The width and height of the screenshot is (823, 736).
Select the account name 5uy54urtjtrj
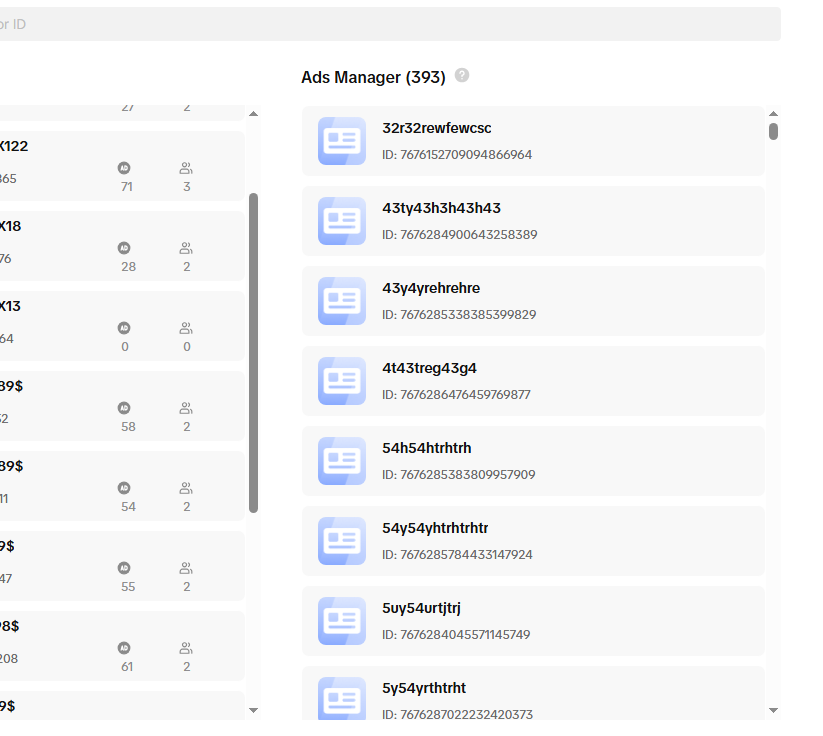pos(421,608)
